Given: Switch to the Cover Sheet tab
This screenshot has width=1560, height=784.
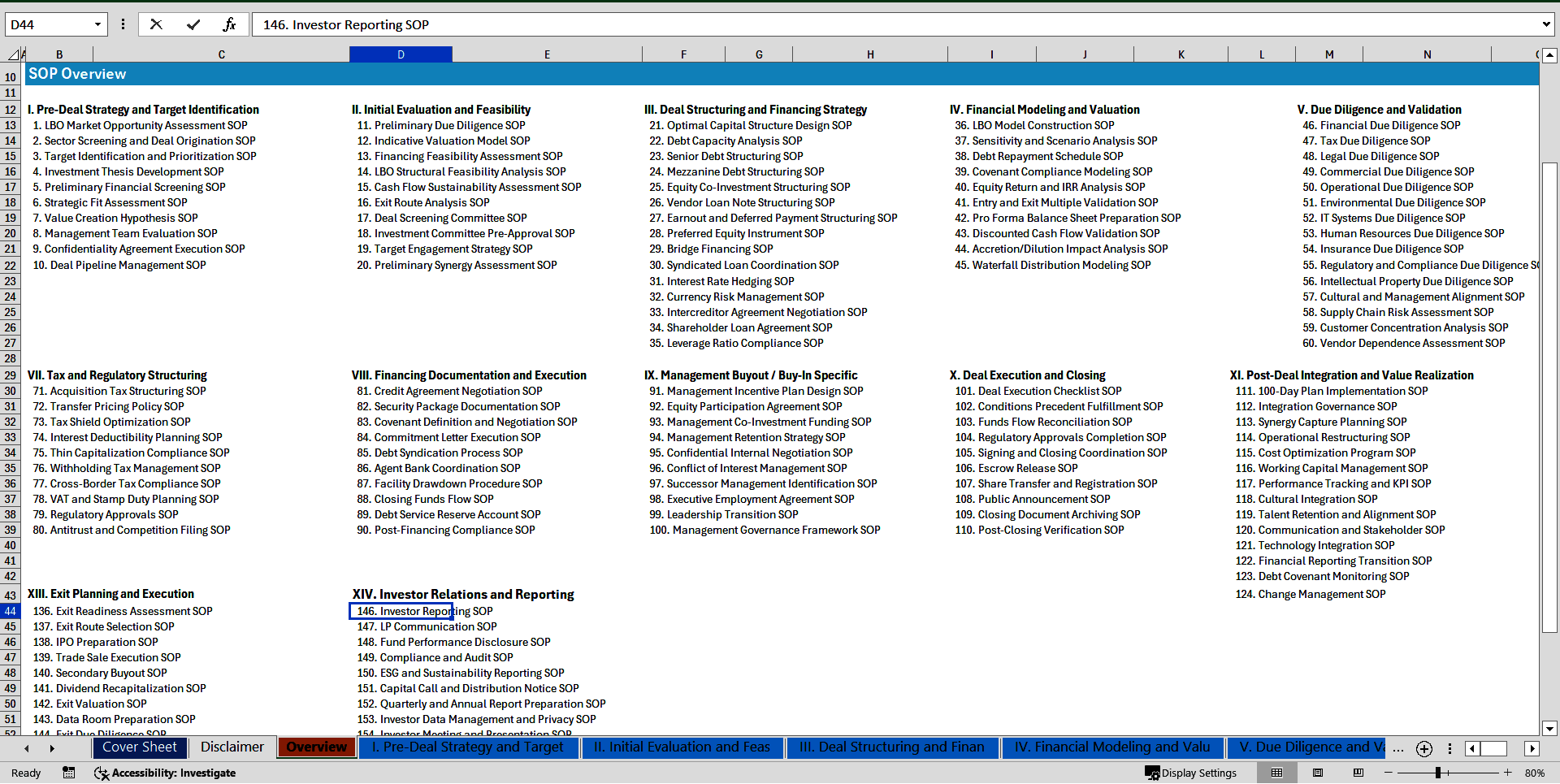Looking at the screenshot, I should point(139,747).
